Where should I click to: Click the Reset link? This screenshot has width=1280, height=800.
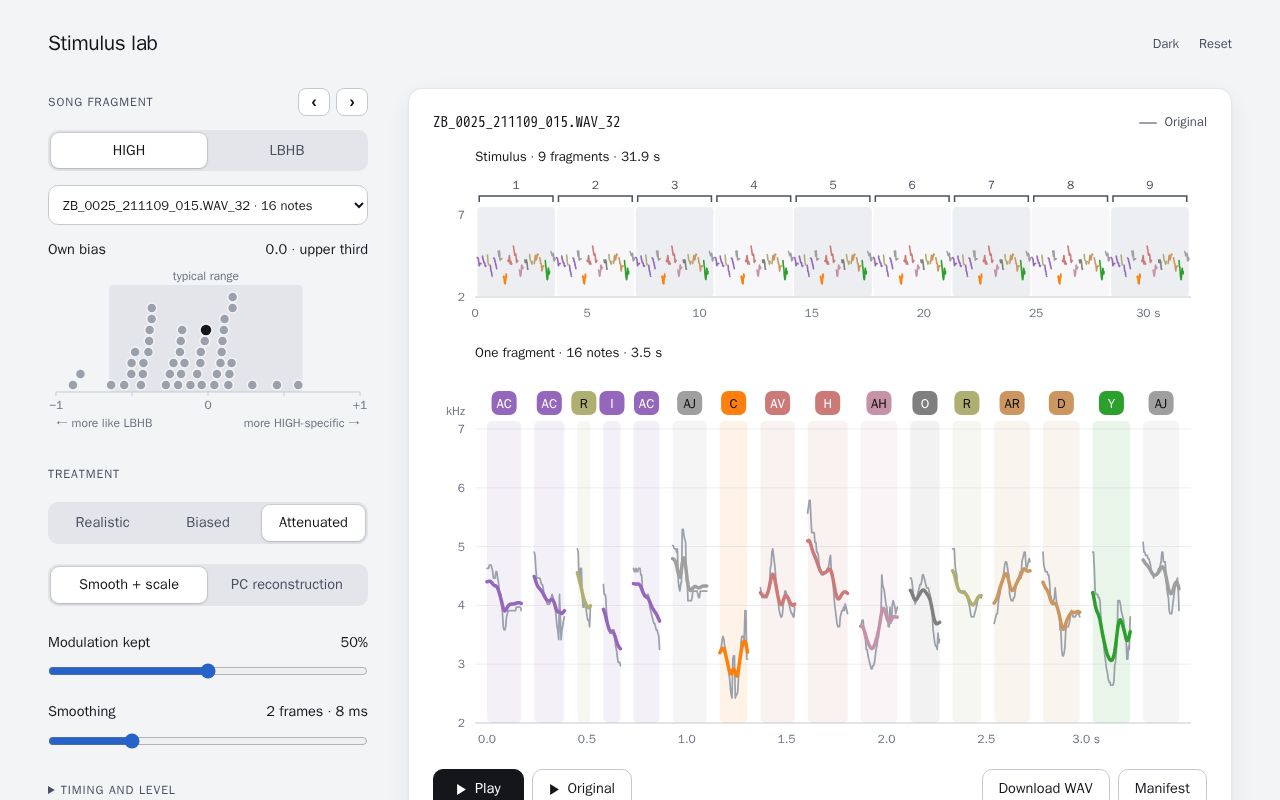[x=1215, y=44]
